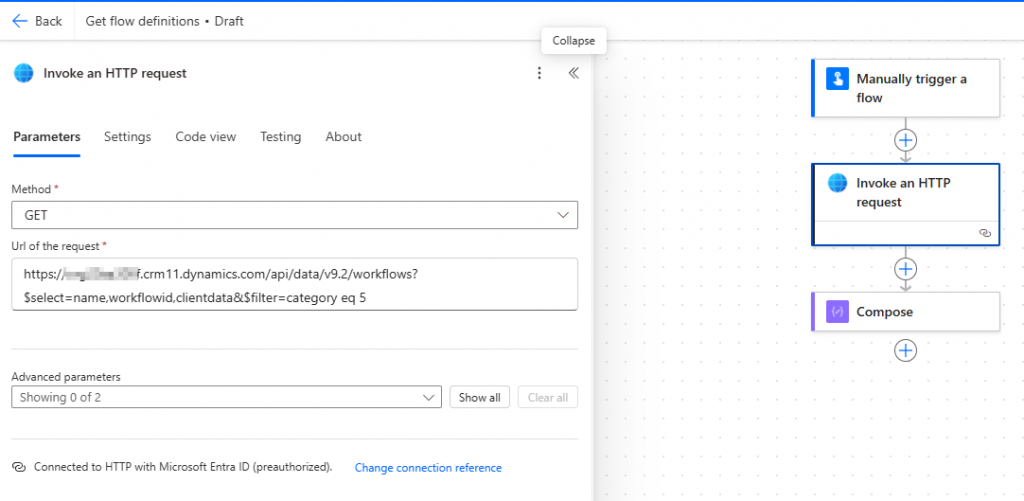Click plus icon above Compose action
This screenshot has width=1024, height=501.
[905, 268]
